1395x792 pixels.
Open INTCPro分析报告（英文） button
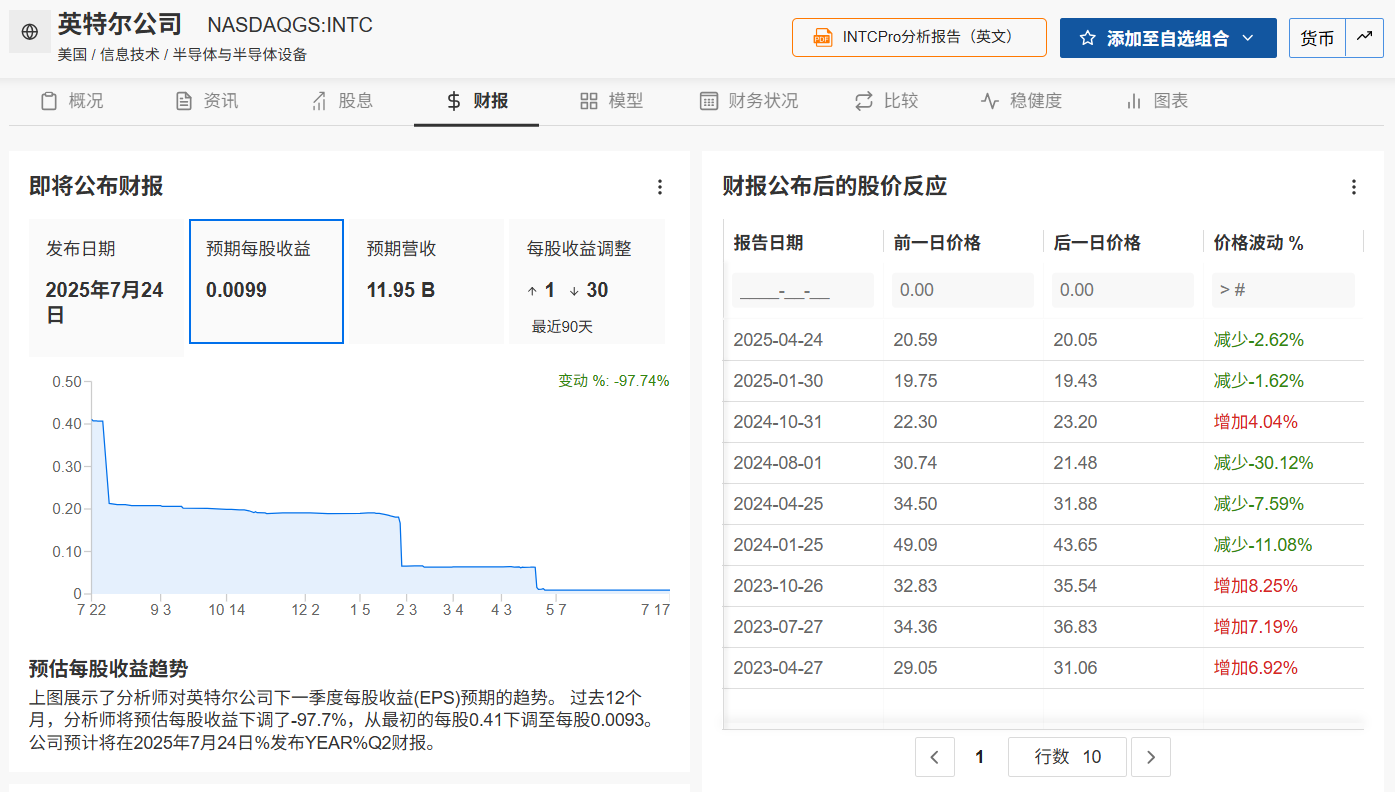919,37
